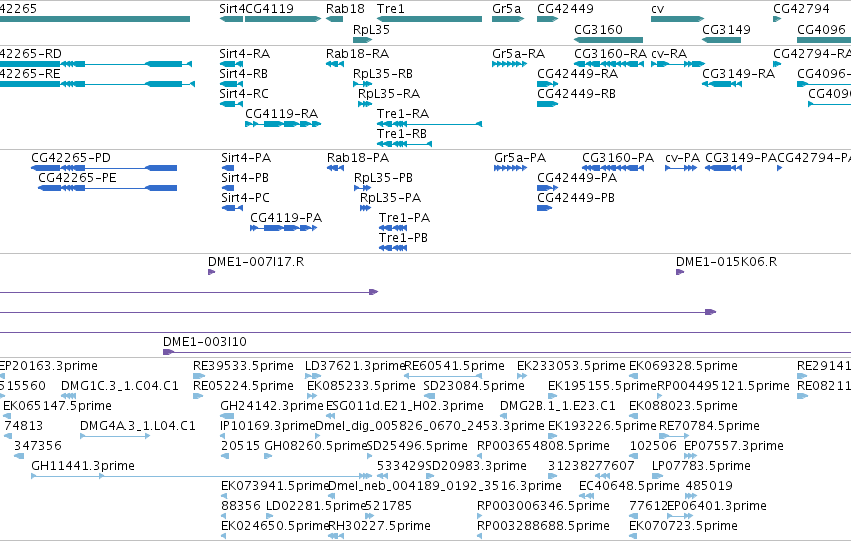851x541 pixels.
Task: Select EST ESG011d.E21_H02.3prime
Action: [x=332, y=416]
